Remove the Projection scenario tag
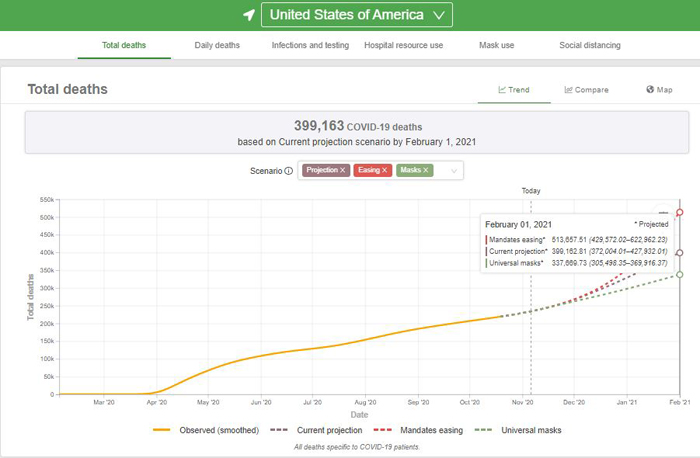This screenshot has width=700, height=458. (342, 170)
